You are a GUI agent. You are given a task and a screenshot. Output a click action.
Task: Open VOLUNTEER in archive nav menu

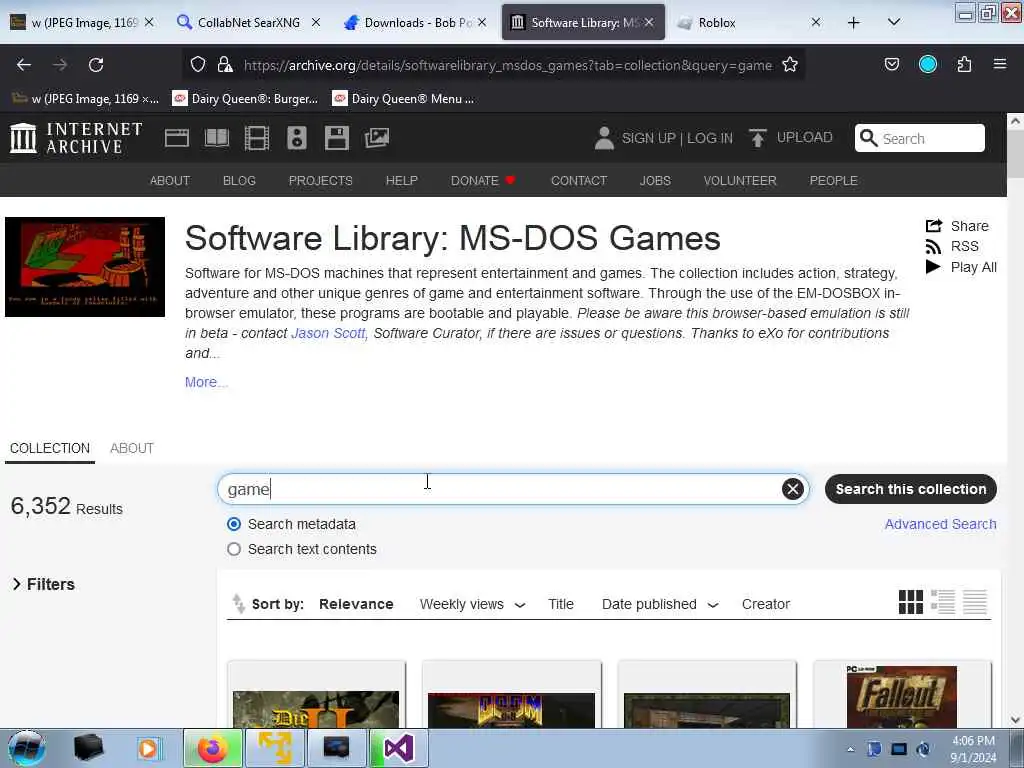click(x=740, y=180)
